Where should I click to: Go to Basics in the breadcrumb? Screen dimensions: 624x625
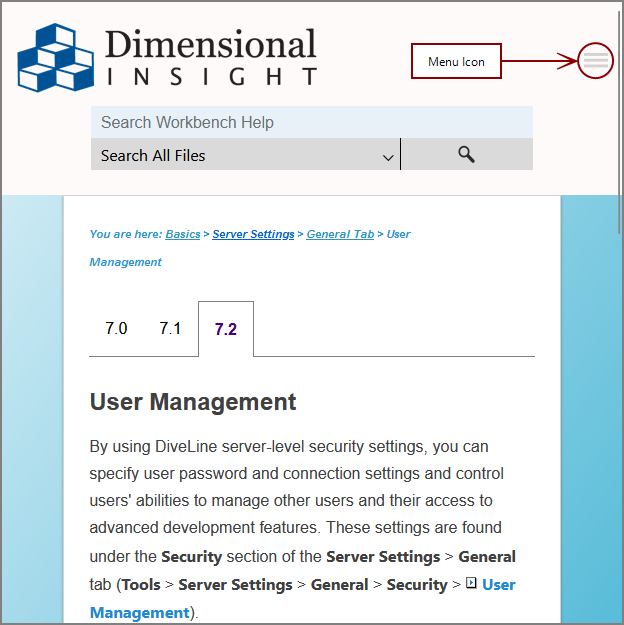183,234
